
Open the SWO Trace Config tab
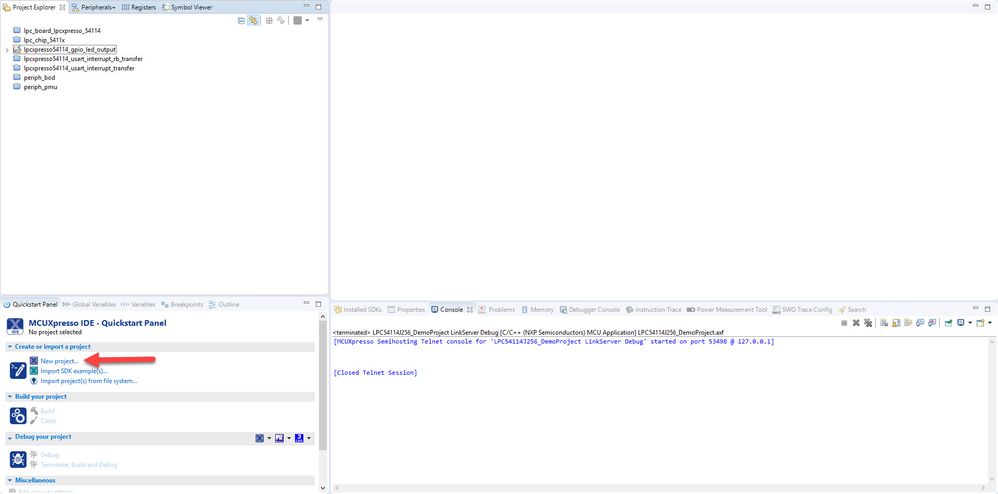point(802,309)
